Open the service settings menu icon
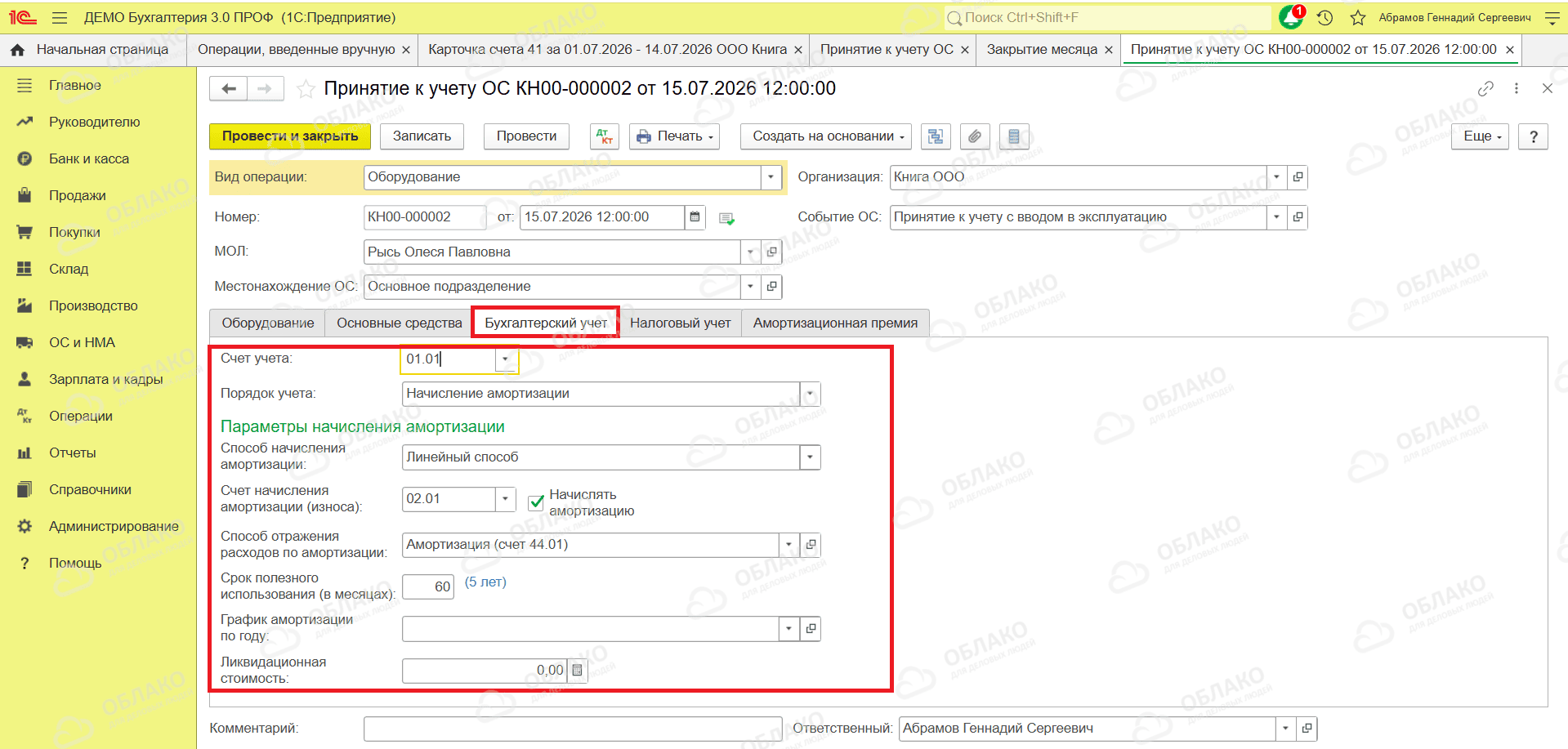 [1552, 17]
